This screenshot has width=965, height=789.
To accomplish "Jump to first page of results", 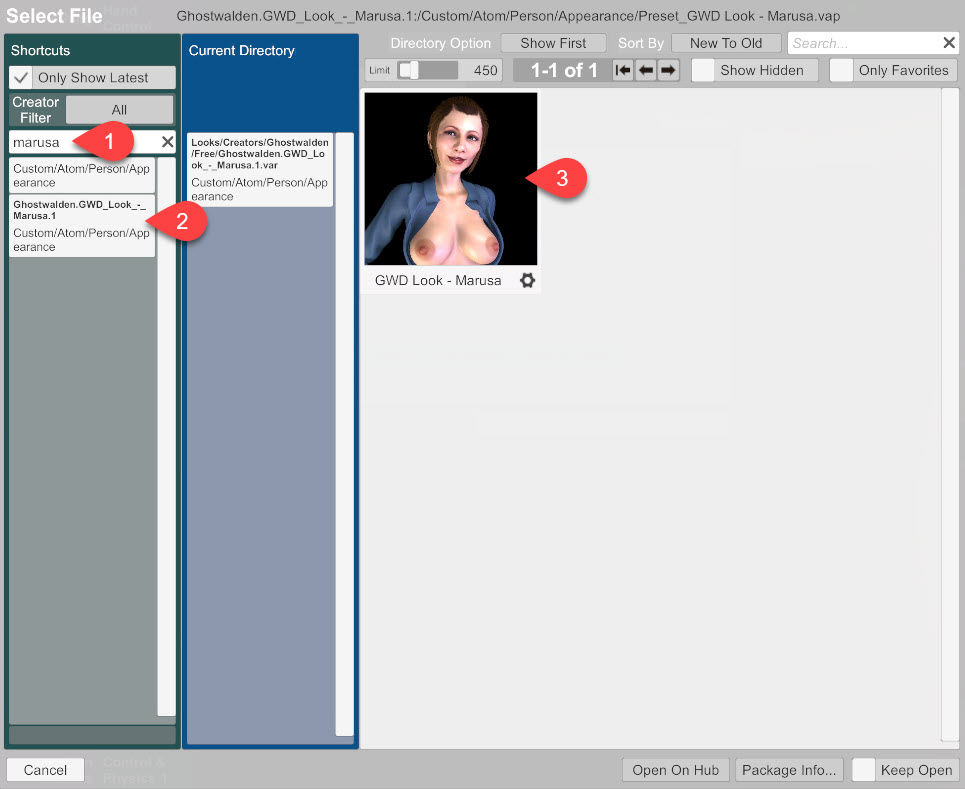I will pyautogui.click(x=623, y=70).
